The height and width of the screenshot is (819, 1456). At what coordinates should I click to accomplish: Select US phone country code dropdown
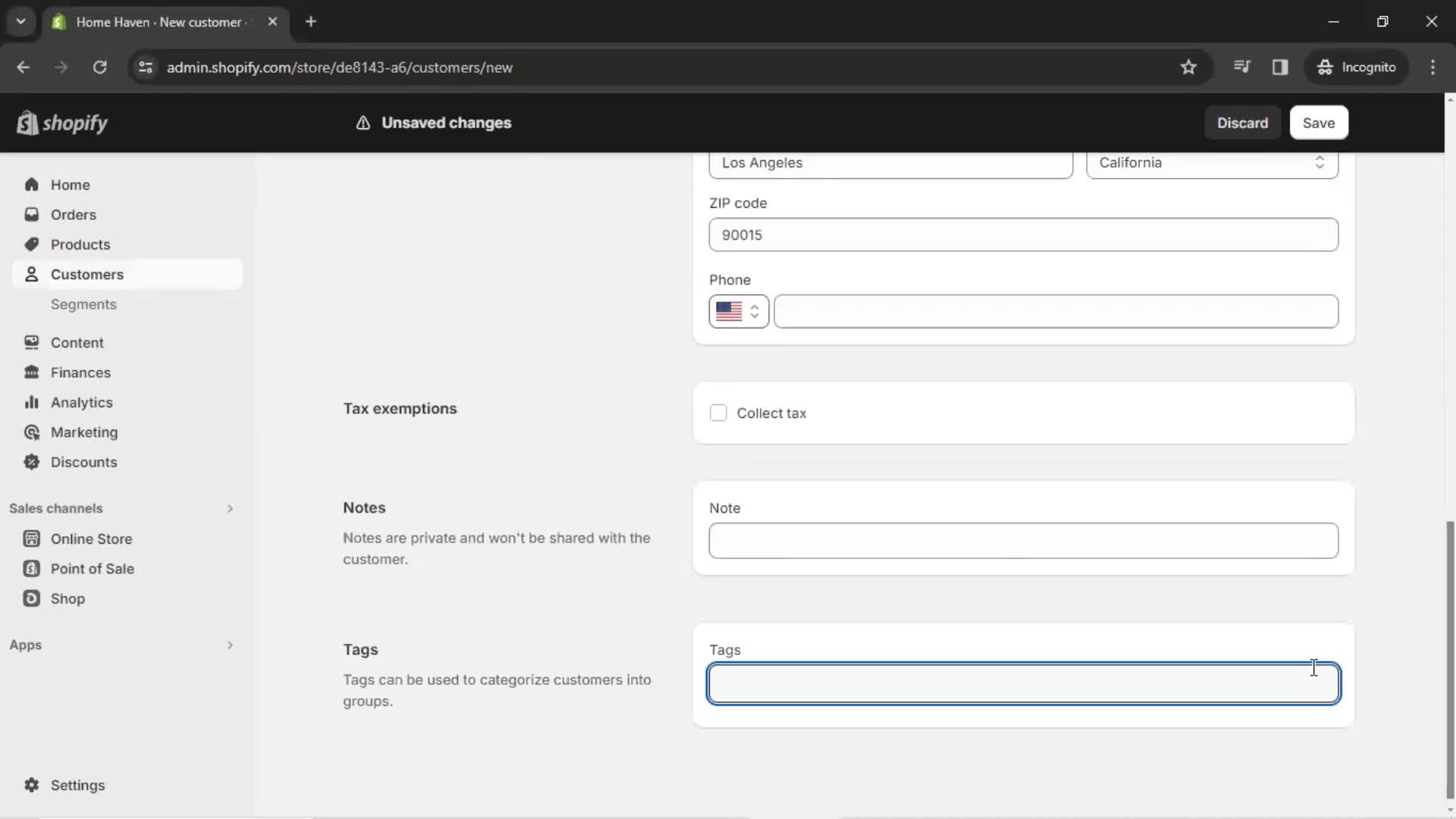(738, 311)
